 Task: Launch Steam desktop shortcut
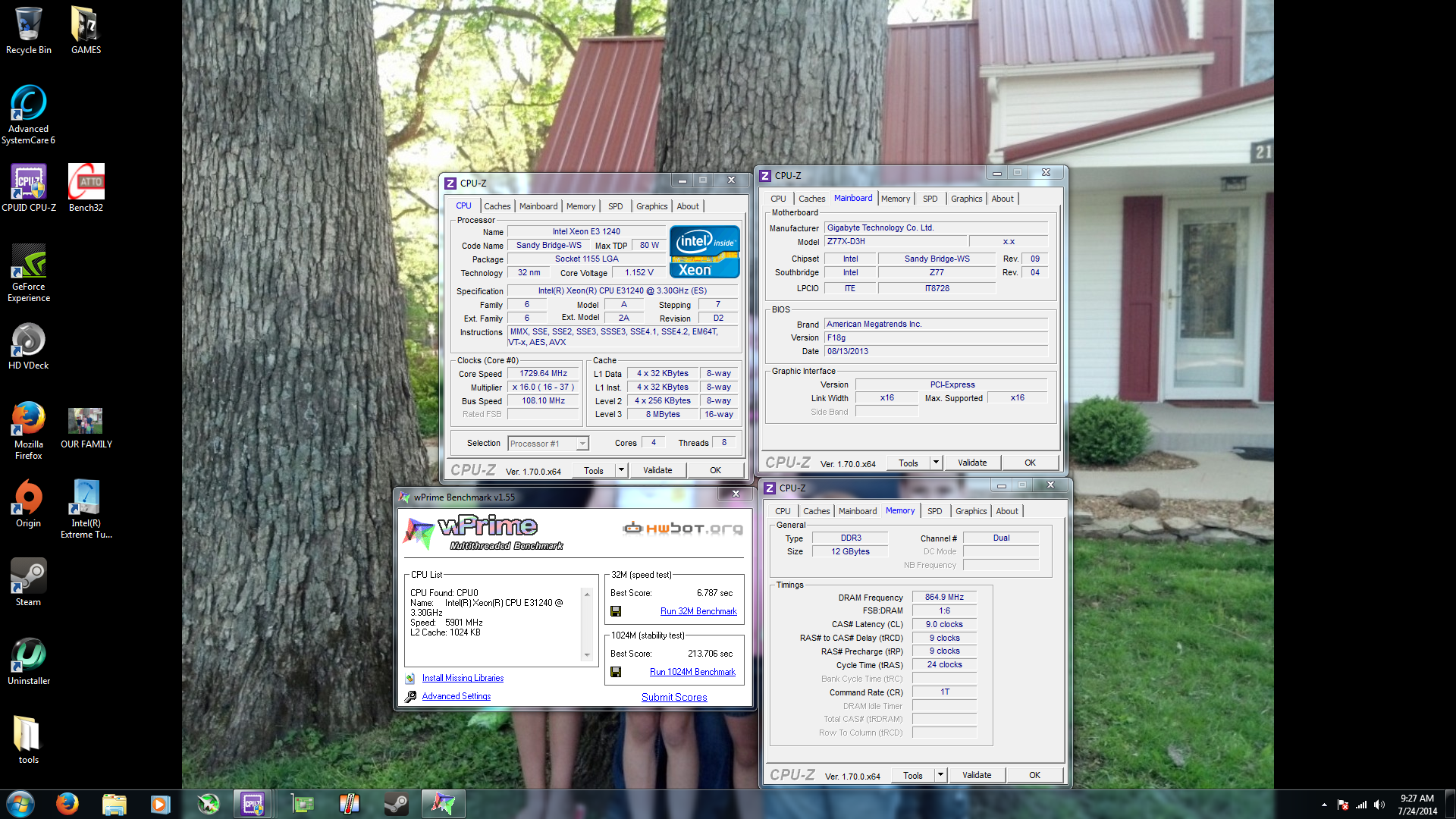tap(28, 582)
